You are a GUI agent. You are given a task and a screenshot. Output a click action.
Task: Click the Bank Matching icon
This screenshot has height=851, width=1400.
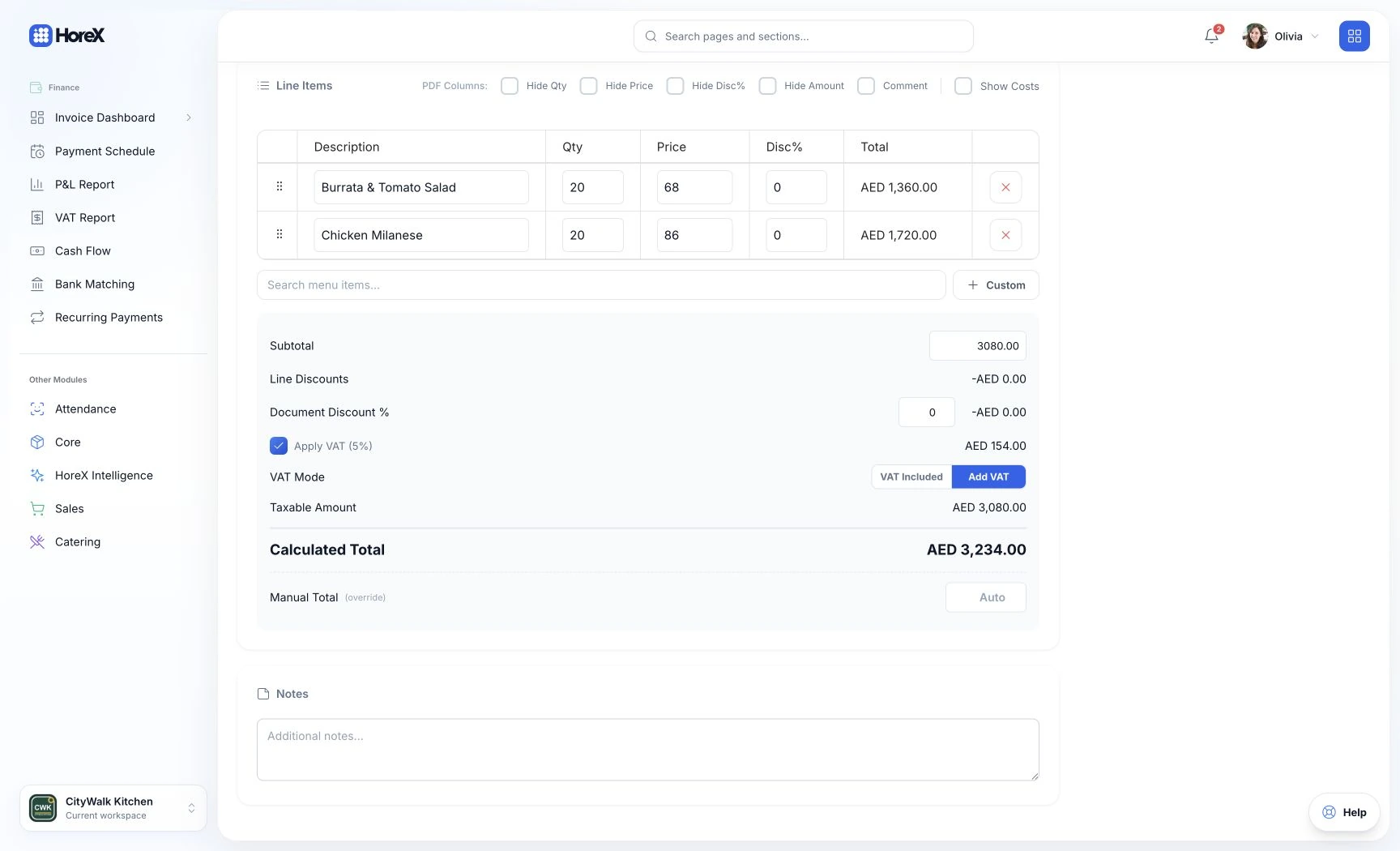[37, 284]
